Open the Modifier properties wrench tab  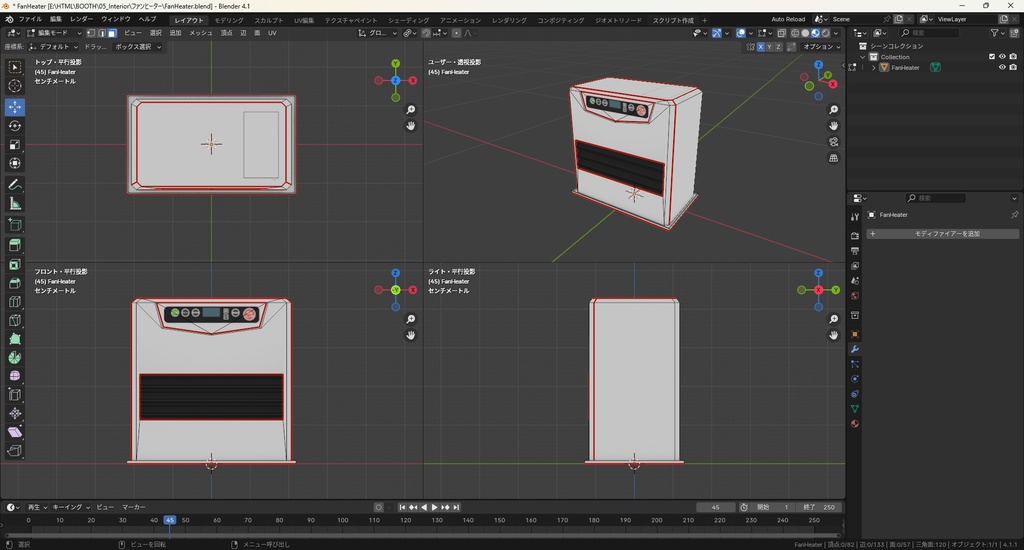coord(855,348)
